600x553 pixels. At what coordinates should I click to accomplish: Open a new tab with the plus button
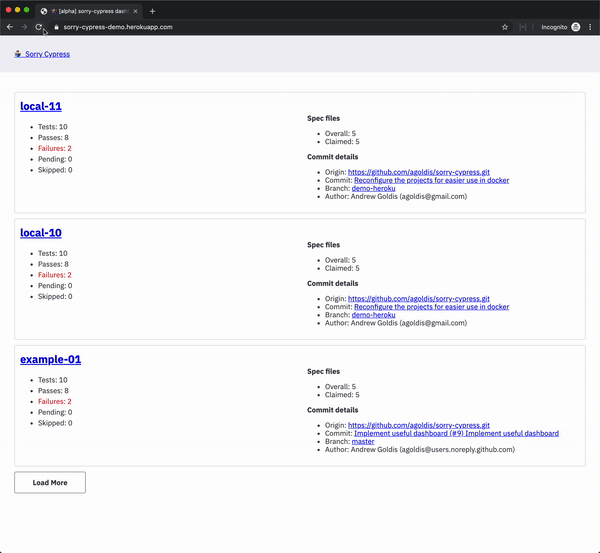(x=152, y=11)
